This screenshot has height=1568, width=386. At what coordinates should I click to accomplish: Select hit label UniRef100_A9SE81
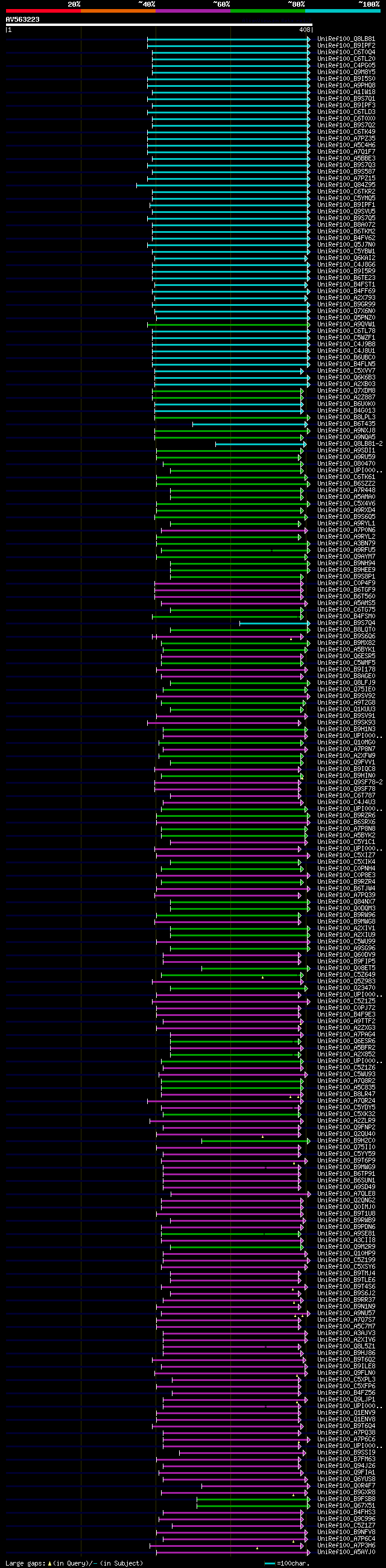[x=346, y=1234]
